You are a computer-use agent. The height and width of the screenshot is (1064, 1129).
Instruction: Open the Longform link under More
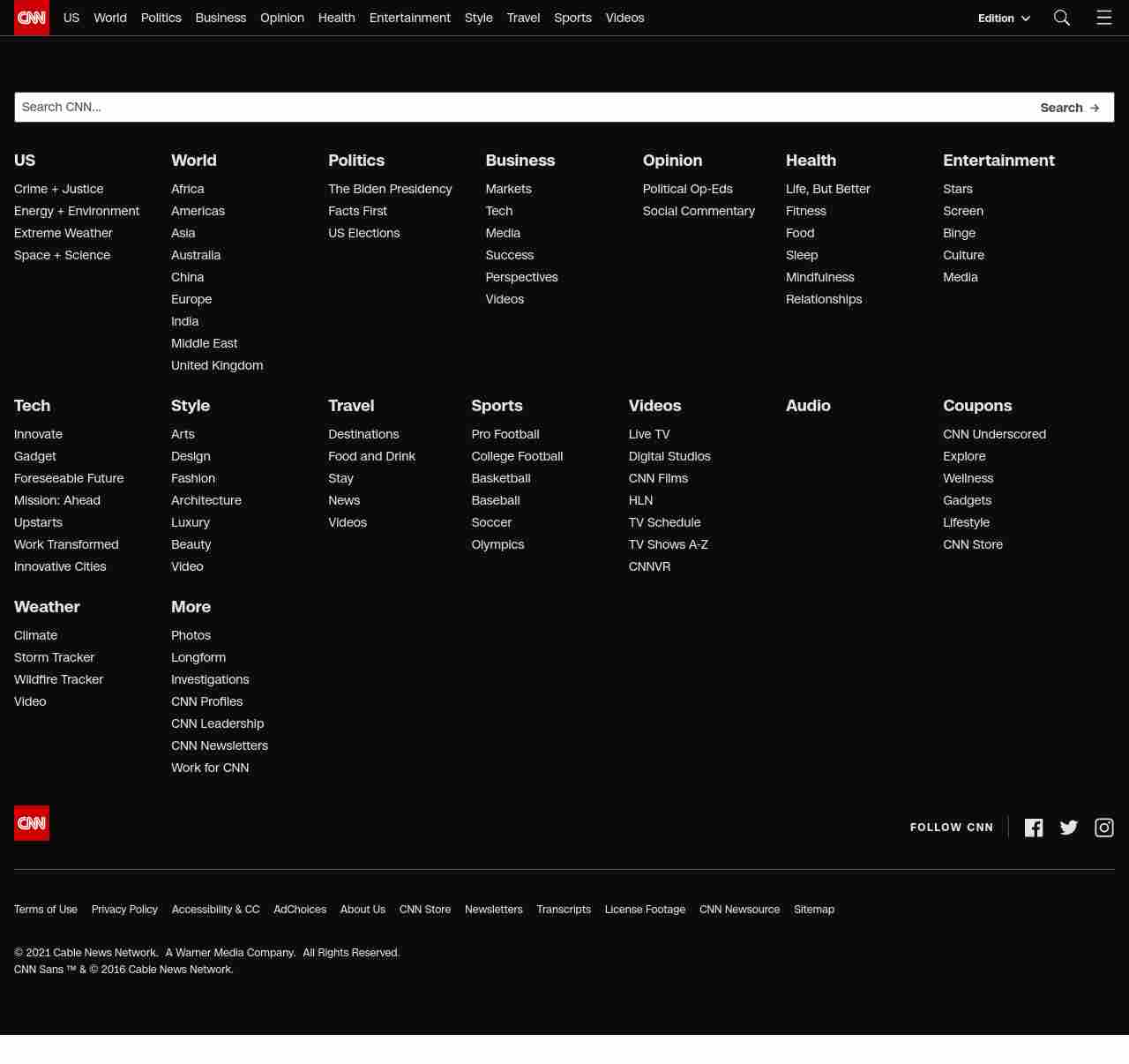pos(198,657)
